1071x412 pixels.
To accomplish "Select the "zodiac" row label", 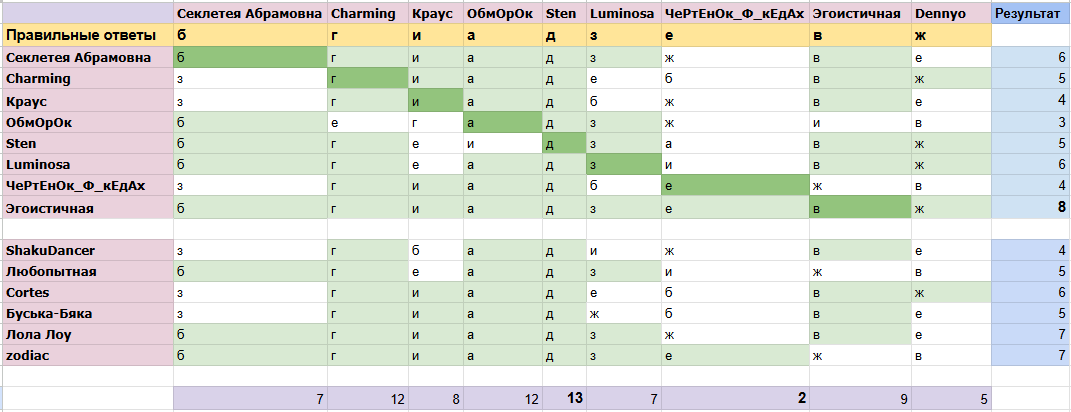I will tap(28, 355).
